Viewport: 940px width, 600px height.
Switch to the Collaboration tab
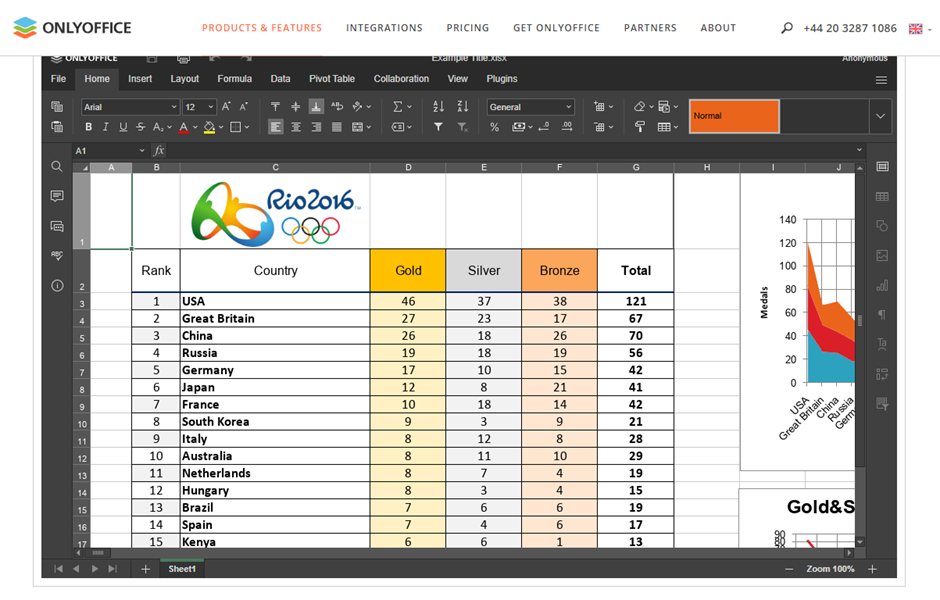point(401,79)
